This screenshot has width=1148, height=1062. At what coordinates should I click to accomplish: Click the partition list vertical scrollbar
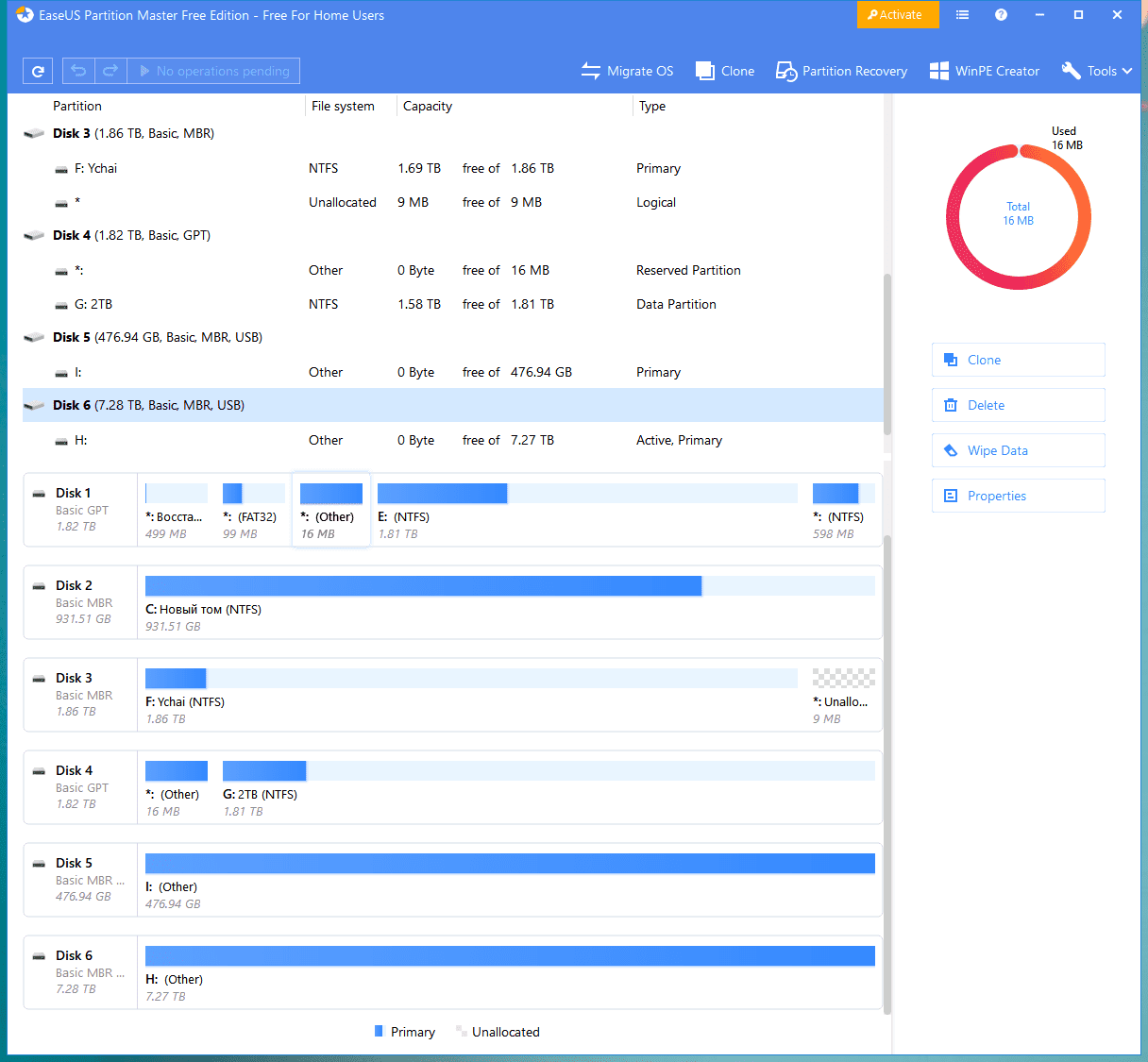[886, 354]
